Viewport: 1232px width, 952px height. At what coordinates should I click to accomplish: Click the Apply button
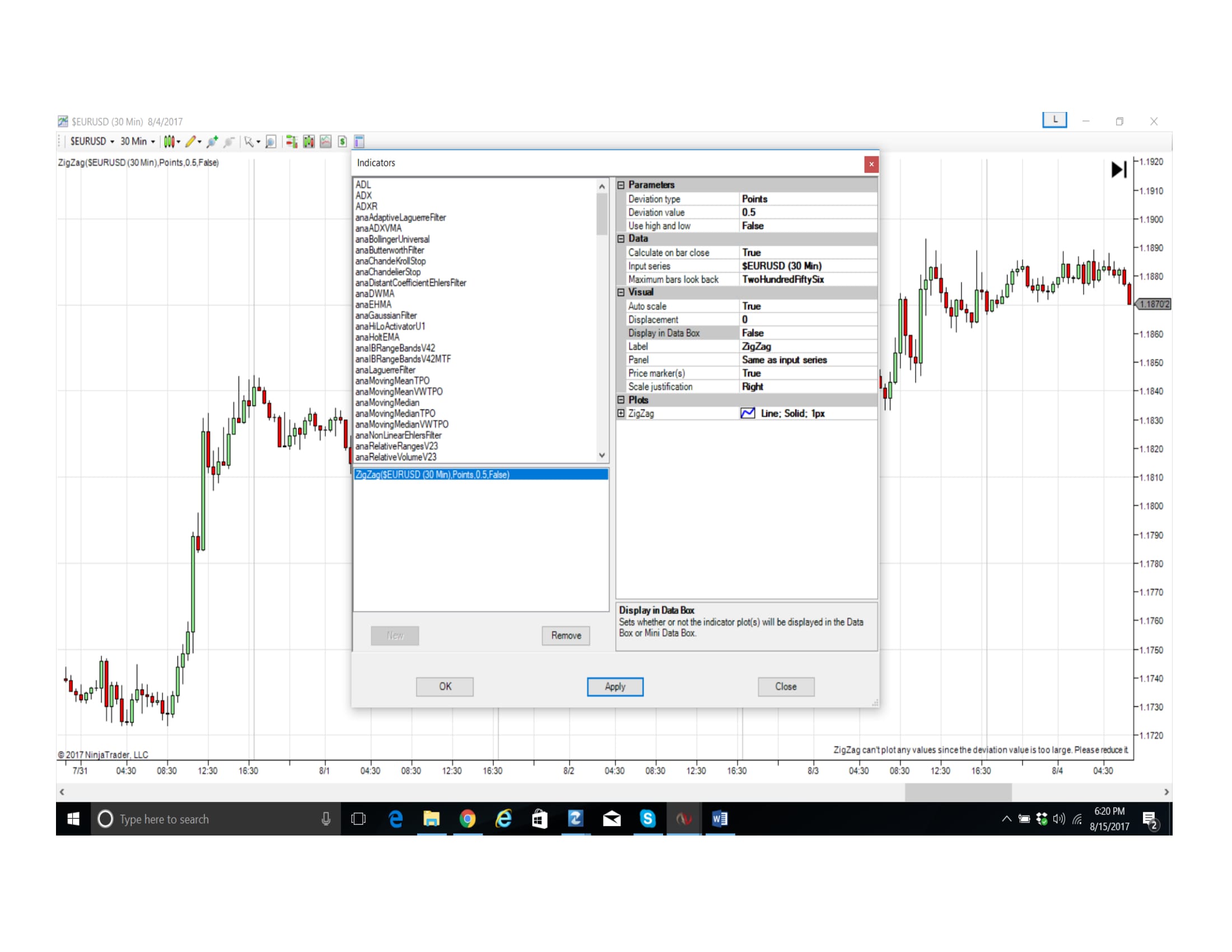coord(614,687)
